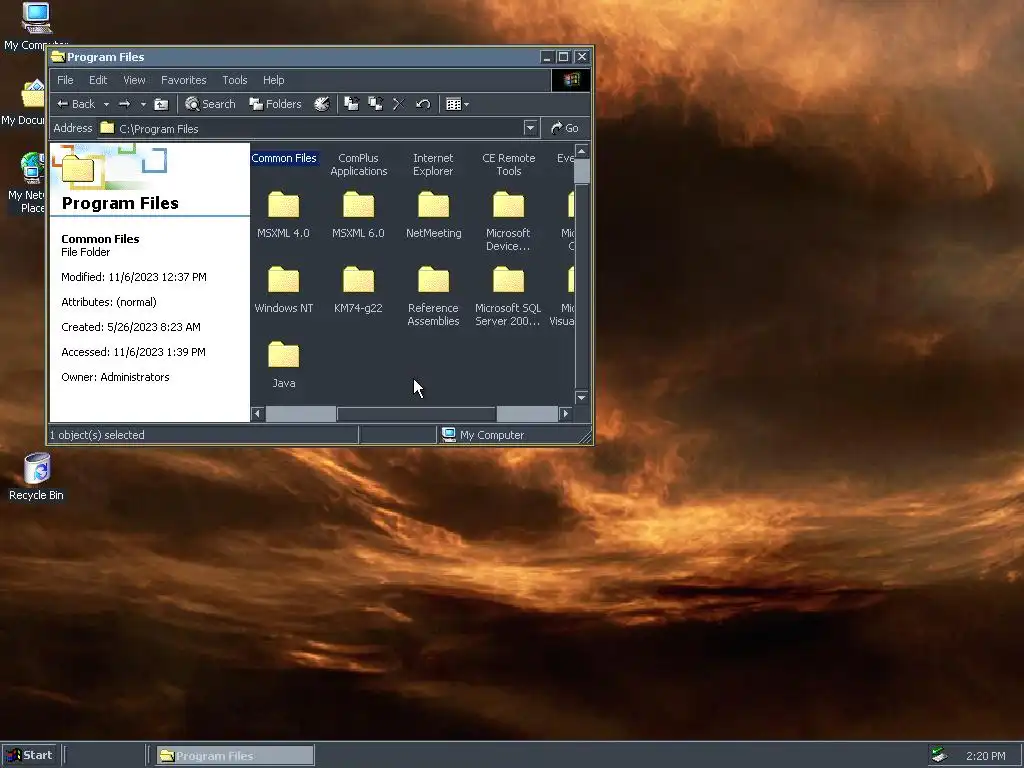Select the Internet Explorer folder label
Viewport: 1024px width, 768px height.
(433, 165)
